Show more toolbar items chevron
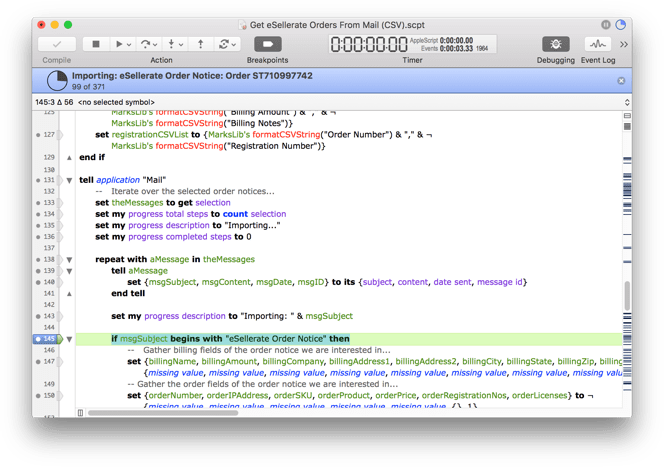664x467 pixels. (x=624, y=44)
